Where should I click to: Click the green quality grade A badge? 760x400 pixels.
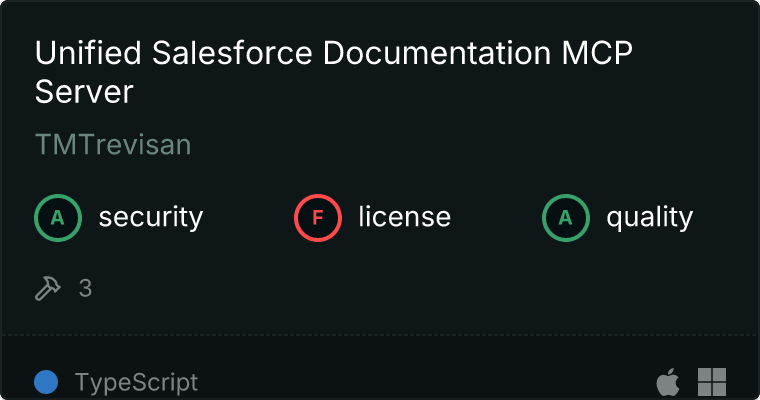coord(566,217)
